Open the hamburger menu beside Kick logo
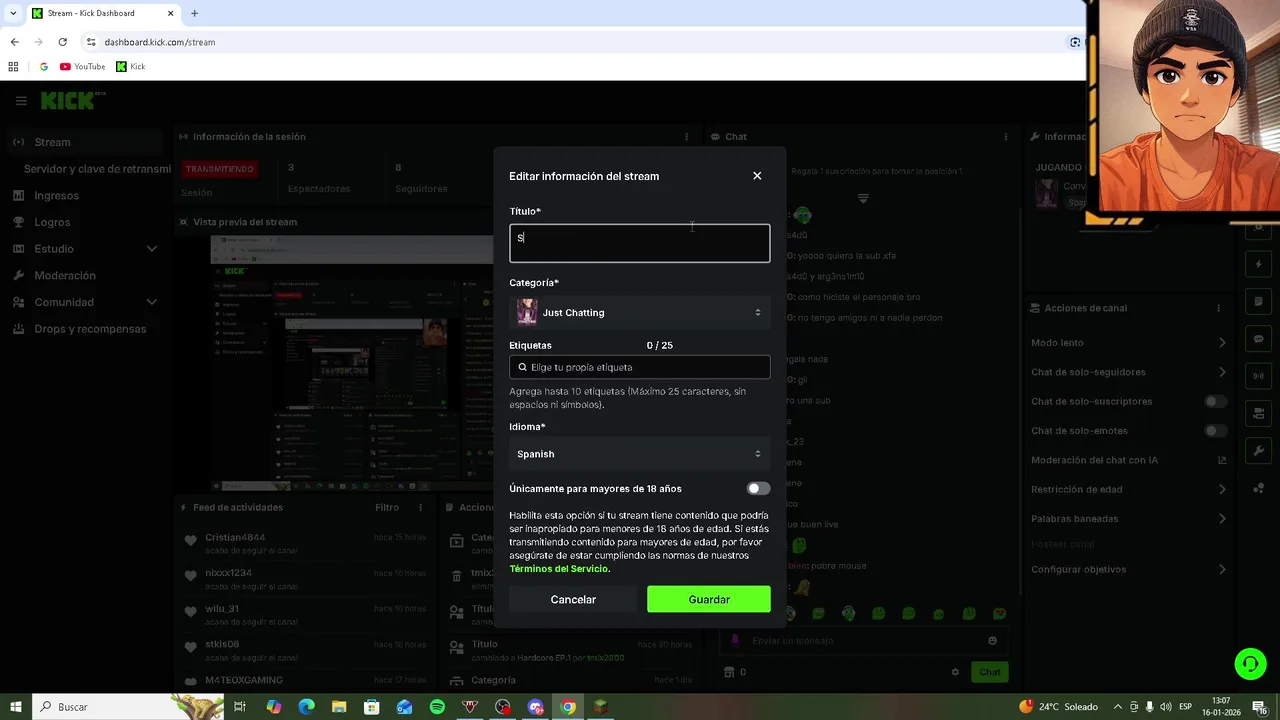 point(21,101)
